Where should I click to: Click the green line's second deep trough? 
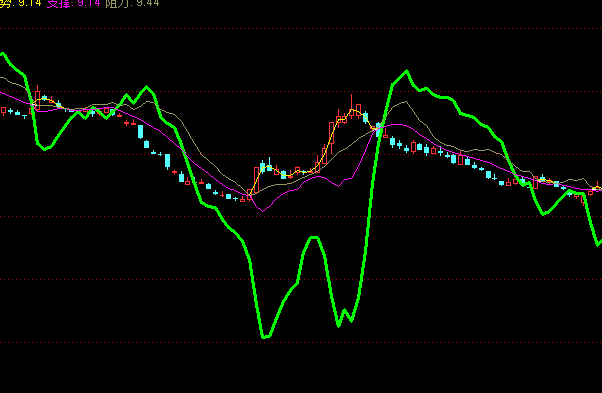click(339, 325)
